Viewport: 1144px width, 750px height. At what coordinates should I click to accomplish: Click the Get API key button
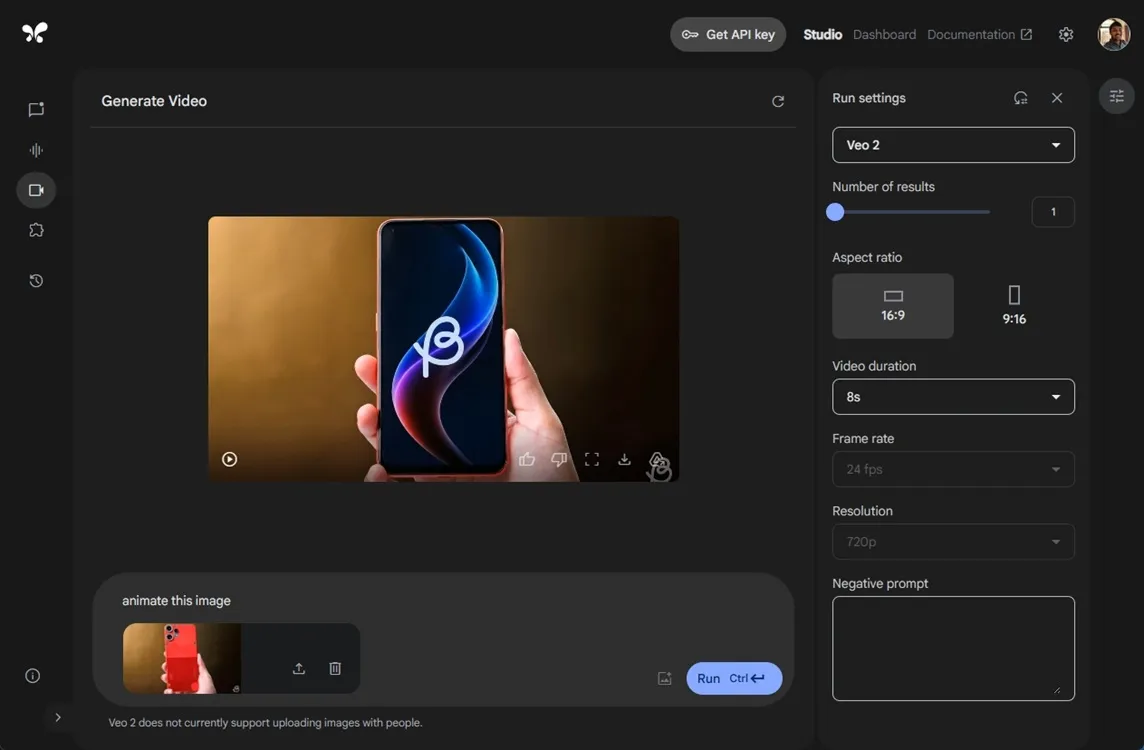728,33
